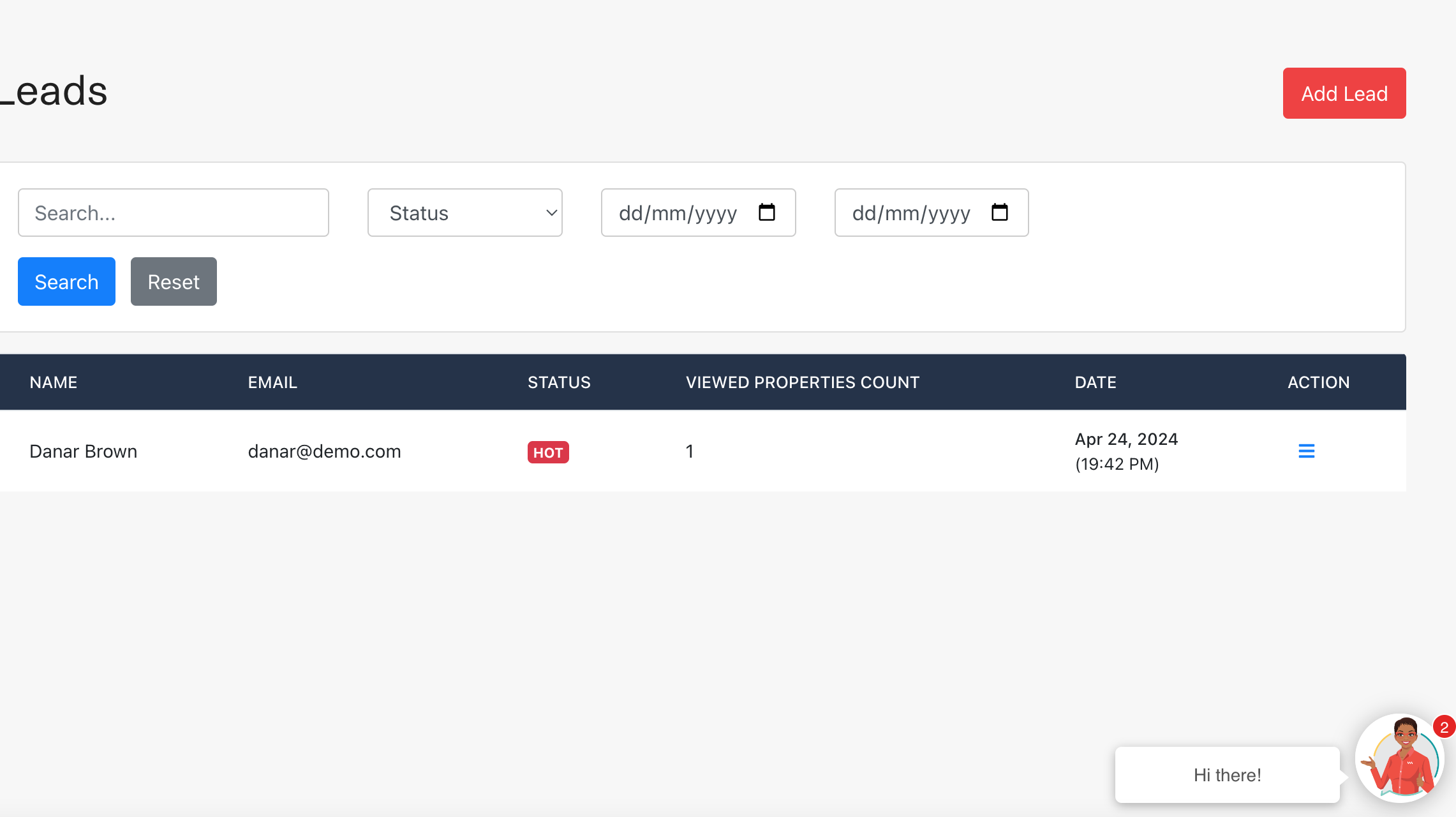
Task: Sort the table by the NAME column
Action: 54,382
